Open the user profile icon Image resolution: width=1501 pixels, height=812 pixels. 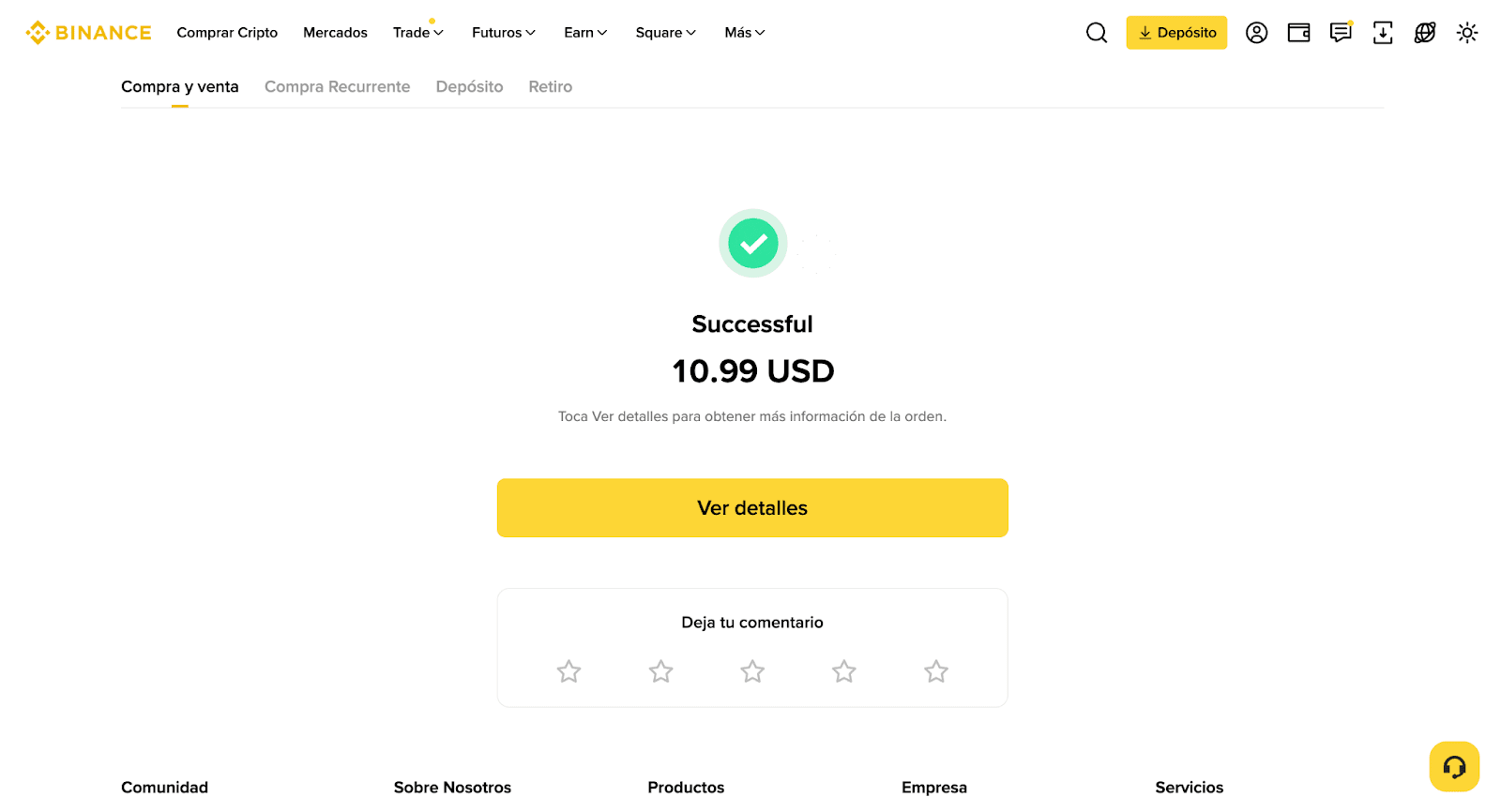click(1256, 33)
